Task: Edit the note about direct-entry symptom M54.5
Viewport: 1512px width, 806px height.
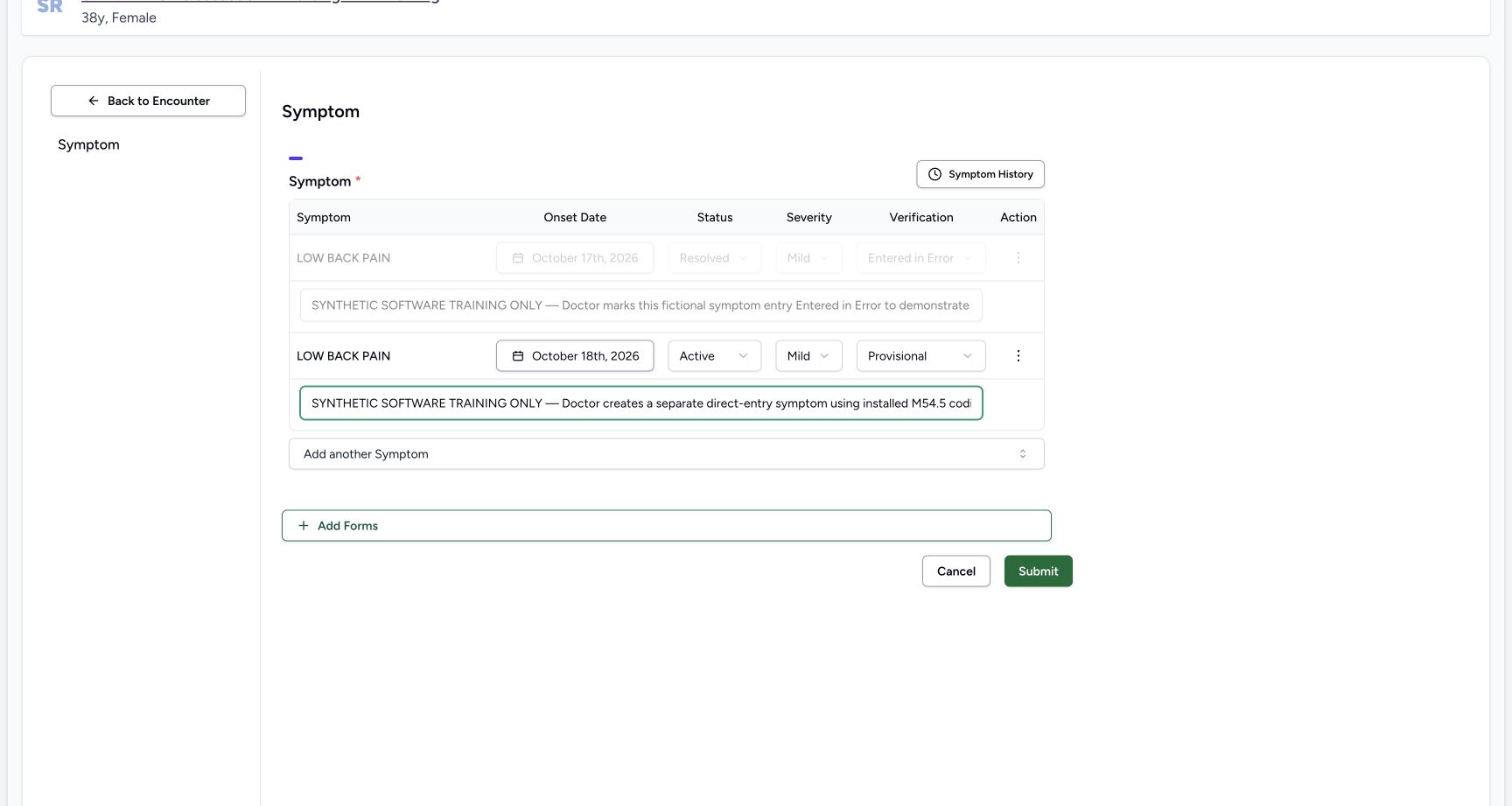Action: 641,403
